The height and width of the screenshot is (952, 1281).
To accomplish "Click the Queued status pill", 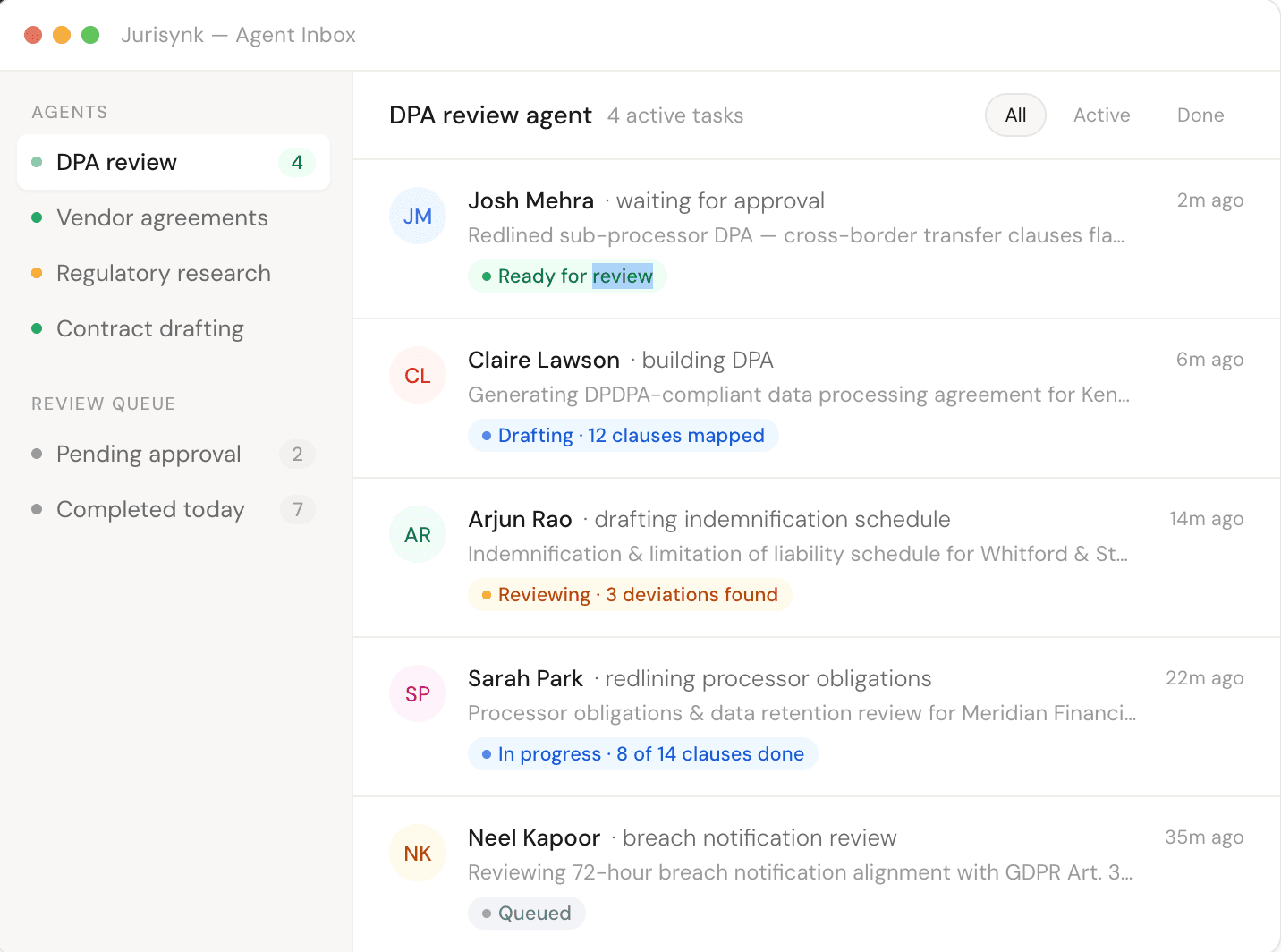I will point(526,914).
